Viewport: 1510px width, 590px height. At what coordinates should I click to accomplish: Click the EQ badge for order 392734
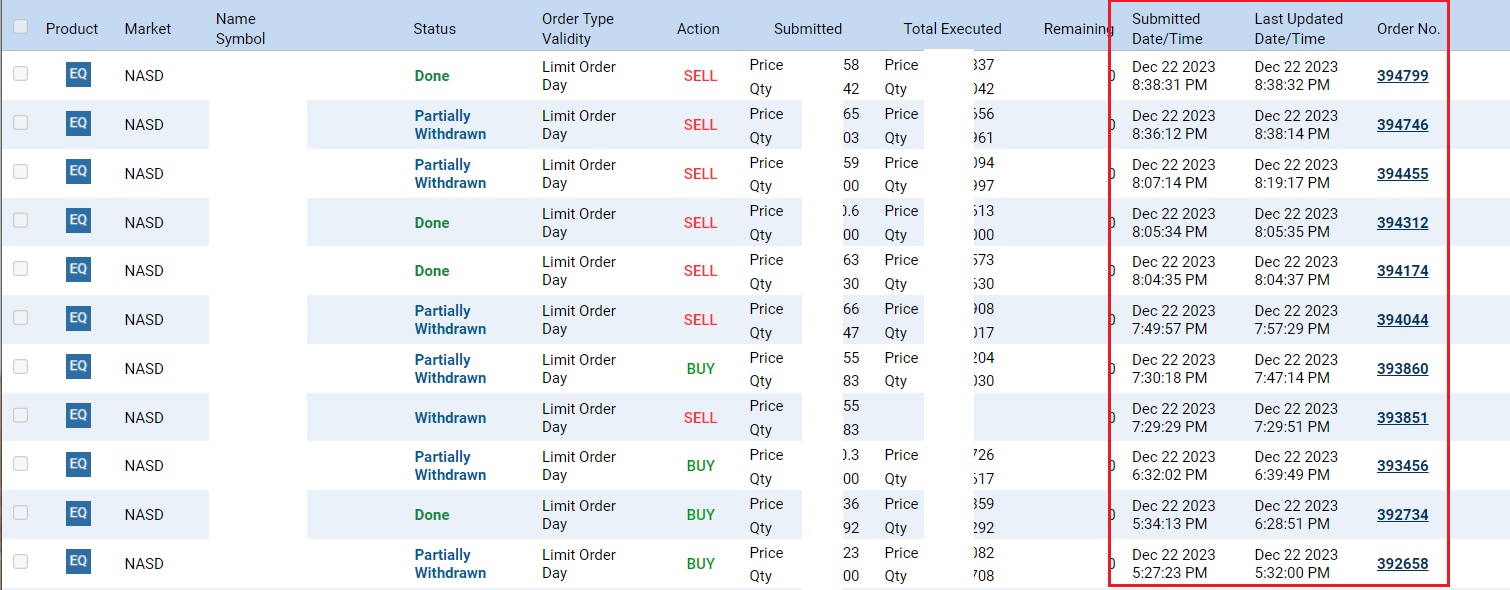point(78,514)
